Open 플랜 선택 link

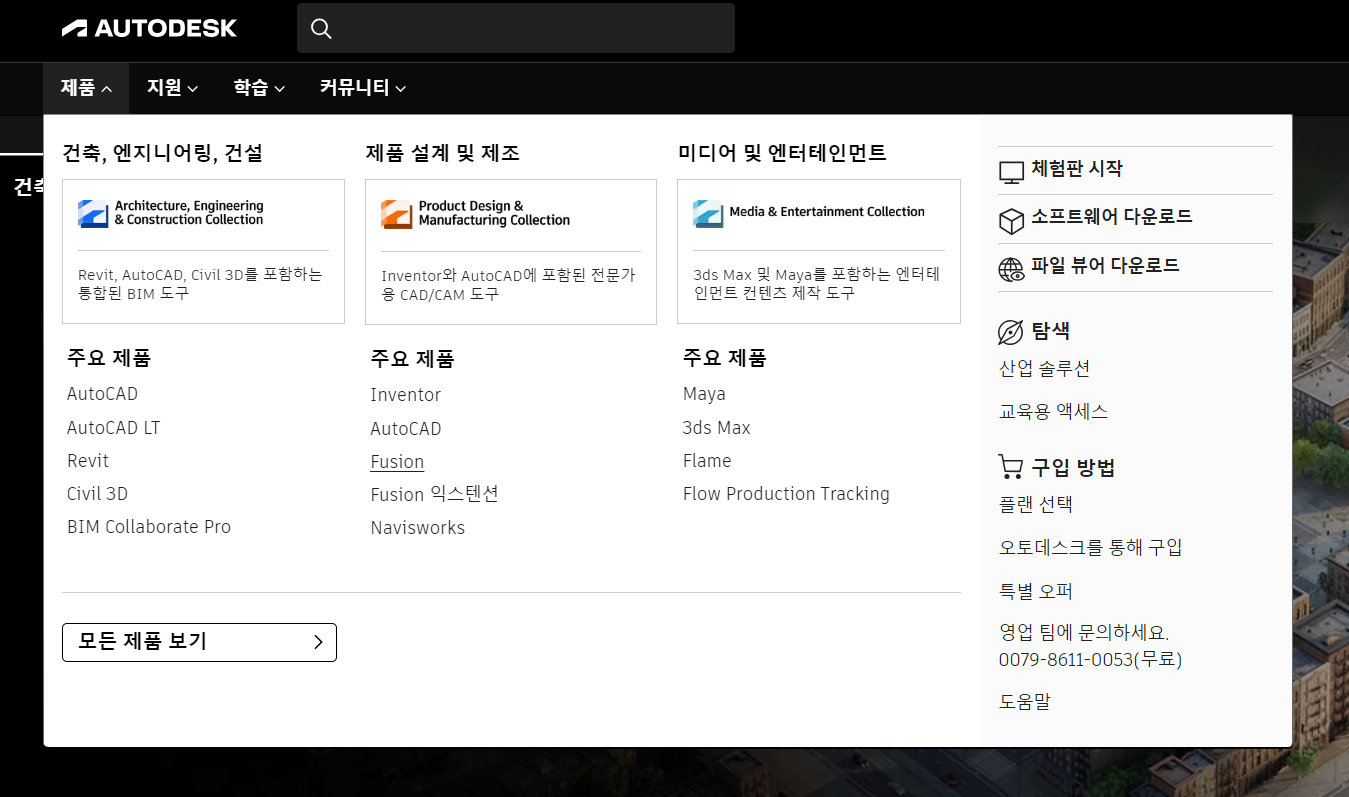(x=1036, y=505)
